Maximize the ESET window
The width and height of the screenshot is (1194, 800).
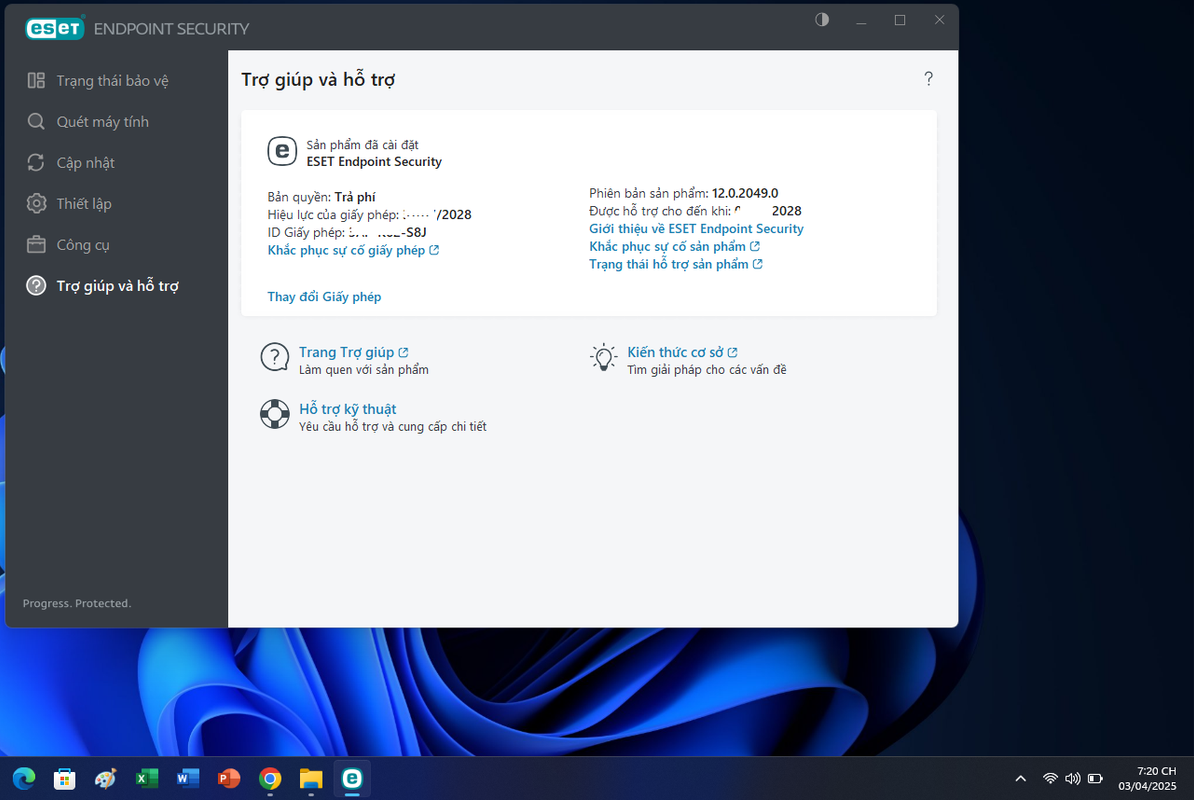click(900, 21)
